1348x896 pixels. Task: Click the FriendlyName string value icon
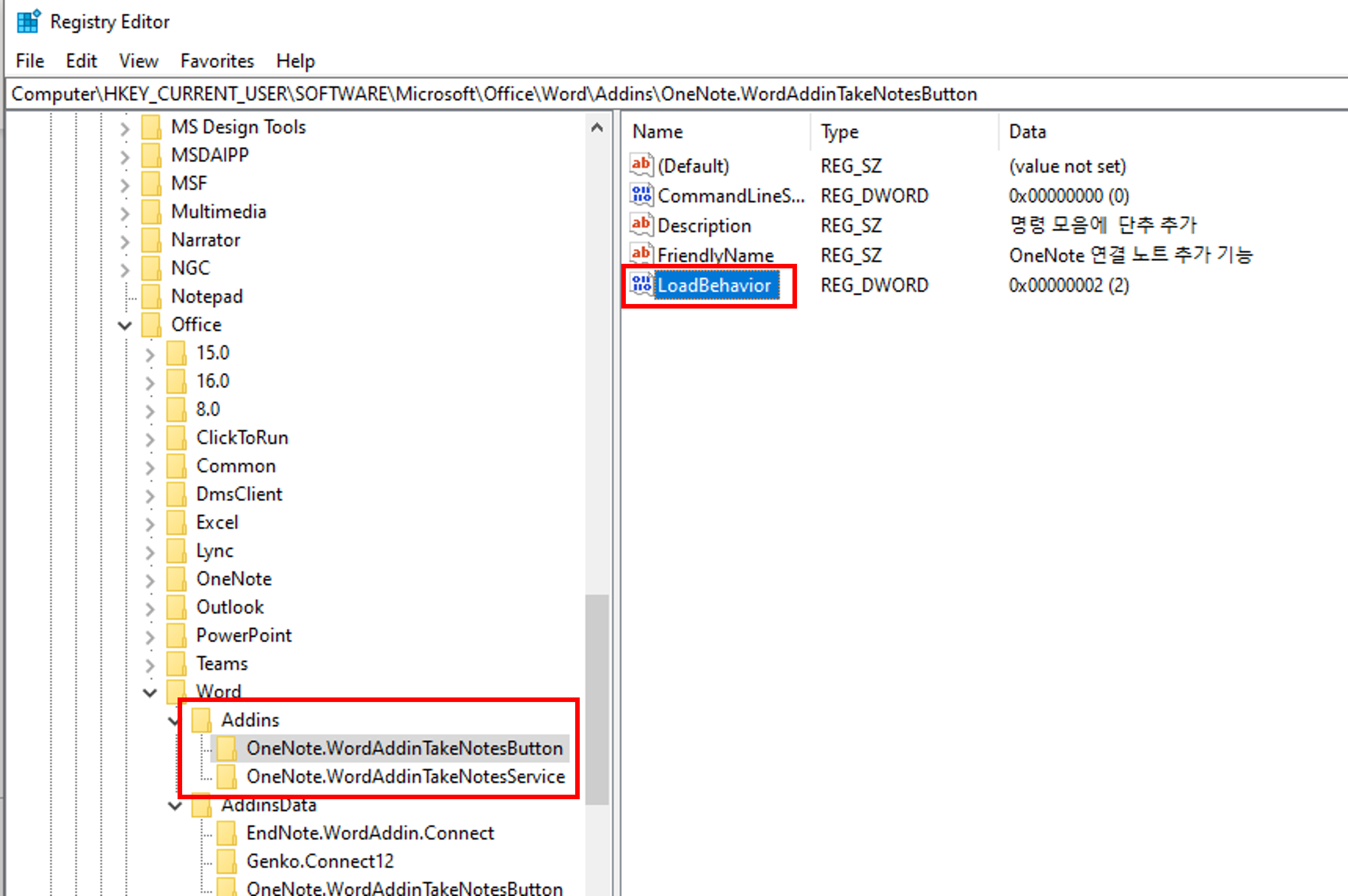(641, 254)
